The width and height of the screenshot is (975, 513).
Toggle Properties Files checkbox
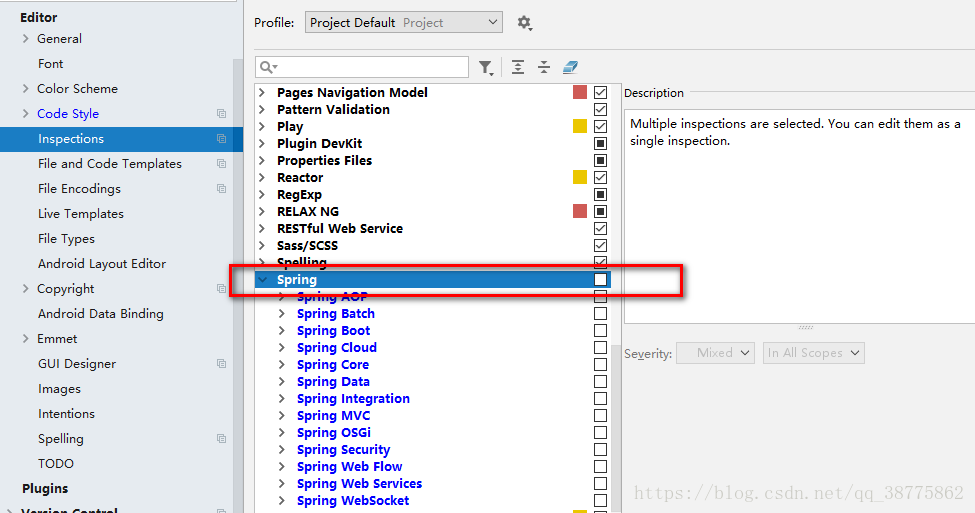point(600,160)
